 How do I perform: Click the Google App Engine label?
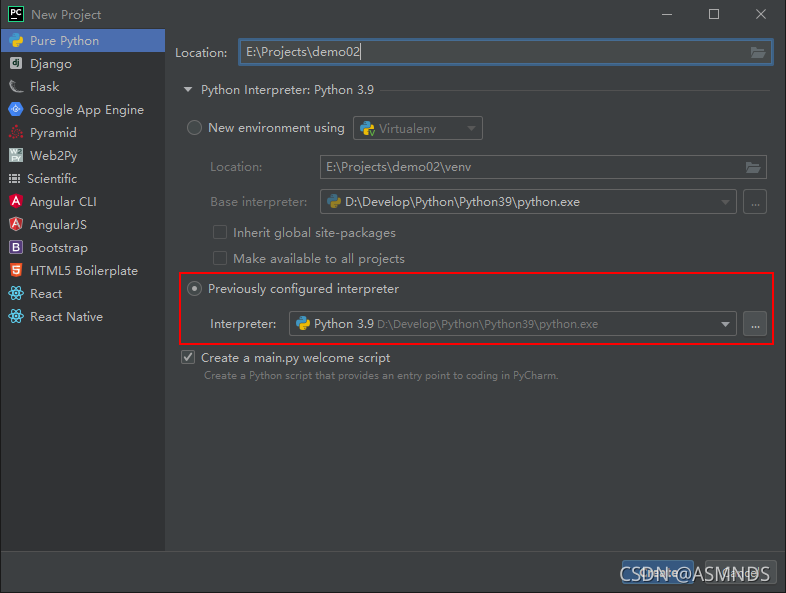pyautogui.click(x=87, y=110)
